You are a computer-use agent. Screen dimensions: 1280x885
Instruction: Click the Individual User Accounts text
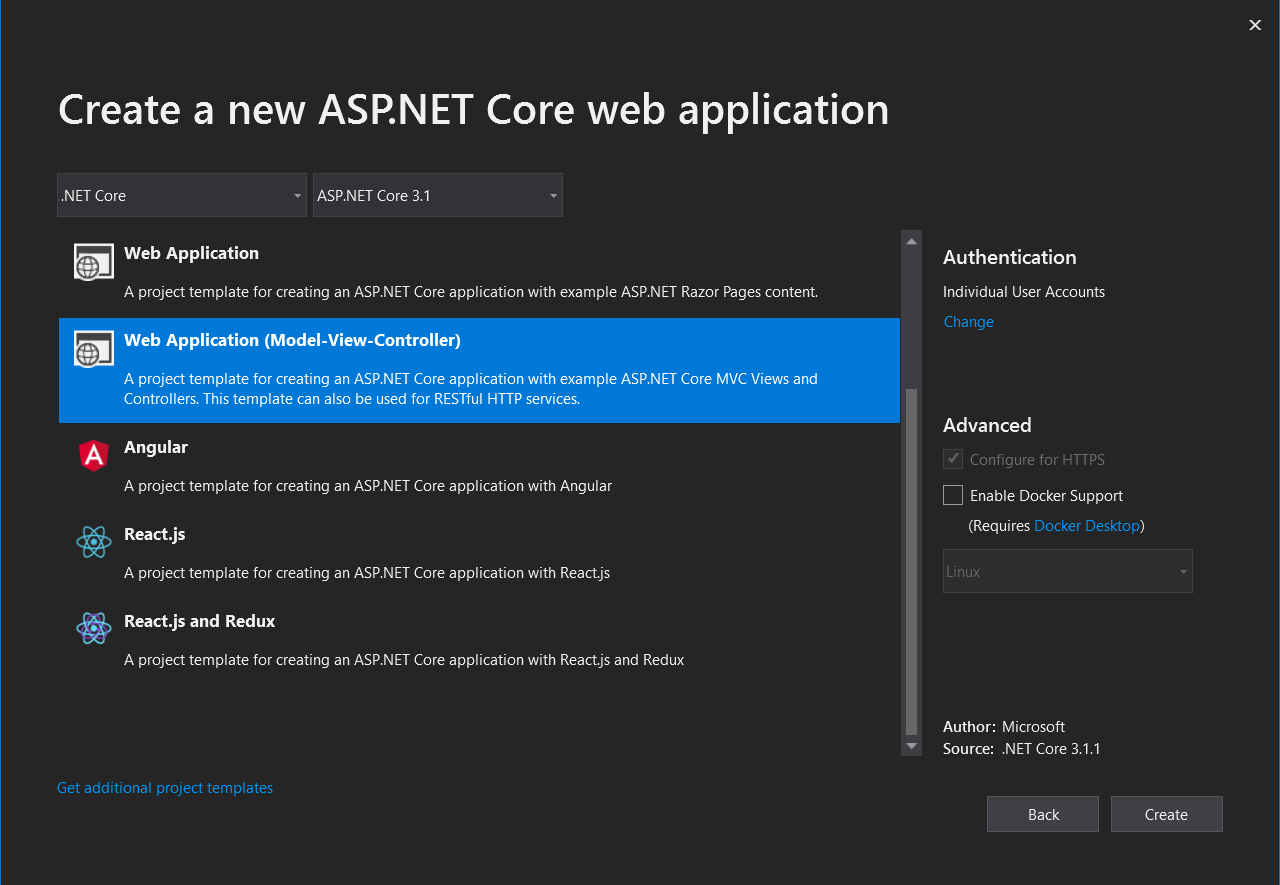[x=1024, y=292]
